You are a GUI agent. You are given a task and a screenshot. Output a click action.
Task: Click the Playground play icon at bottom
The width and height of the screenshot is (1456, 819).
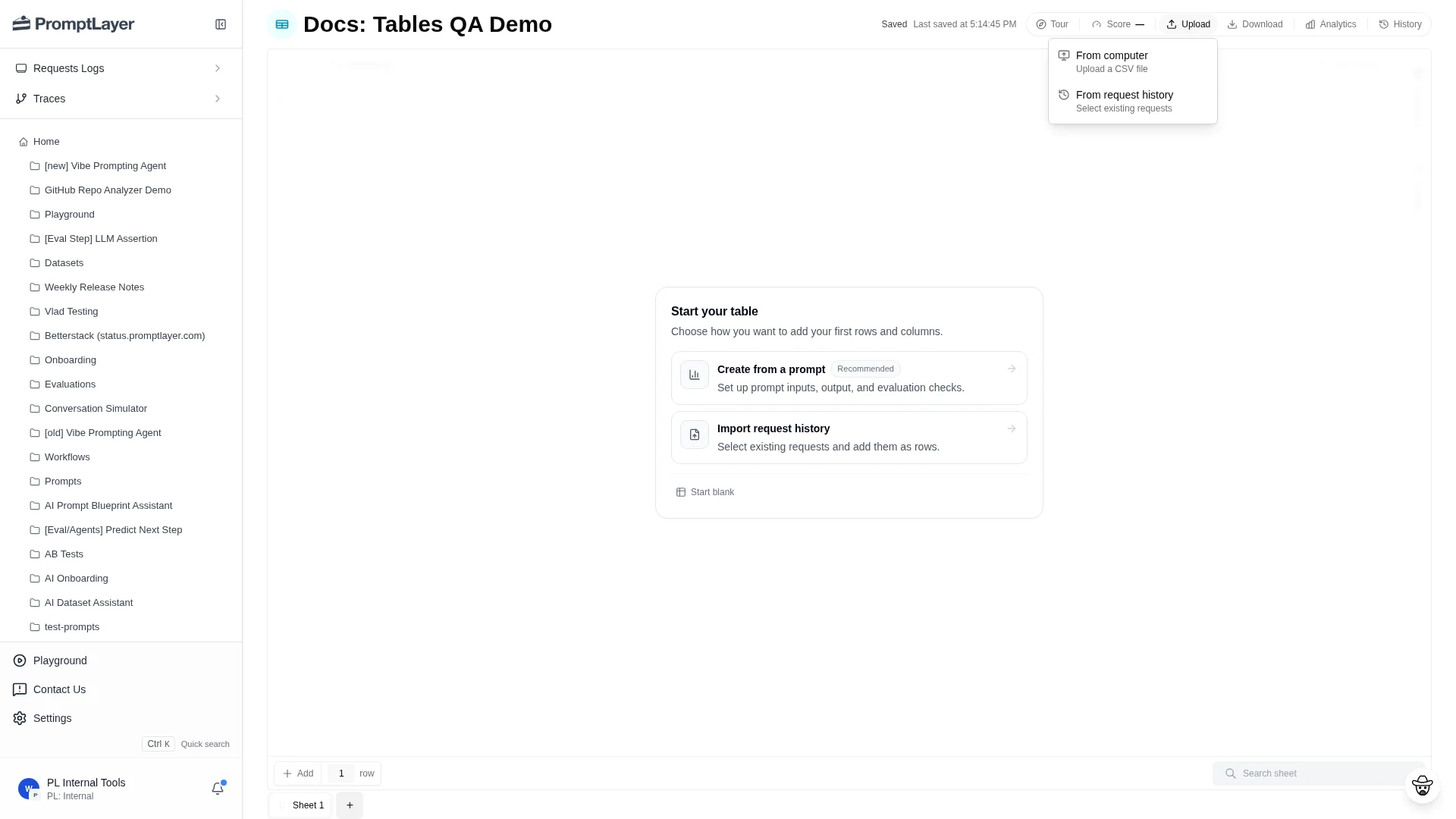(x=20, y=661)
